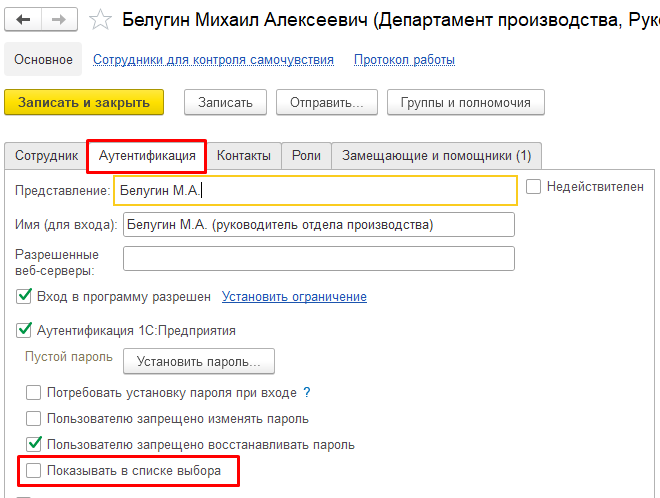The width and height of the screenshot is (660, 498).
Task: Click the Отправить... button
Action: [327, 102]
